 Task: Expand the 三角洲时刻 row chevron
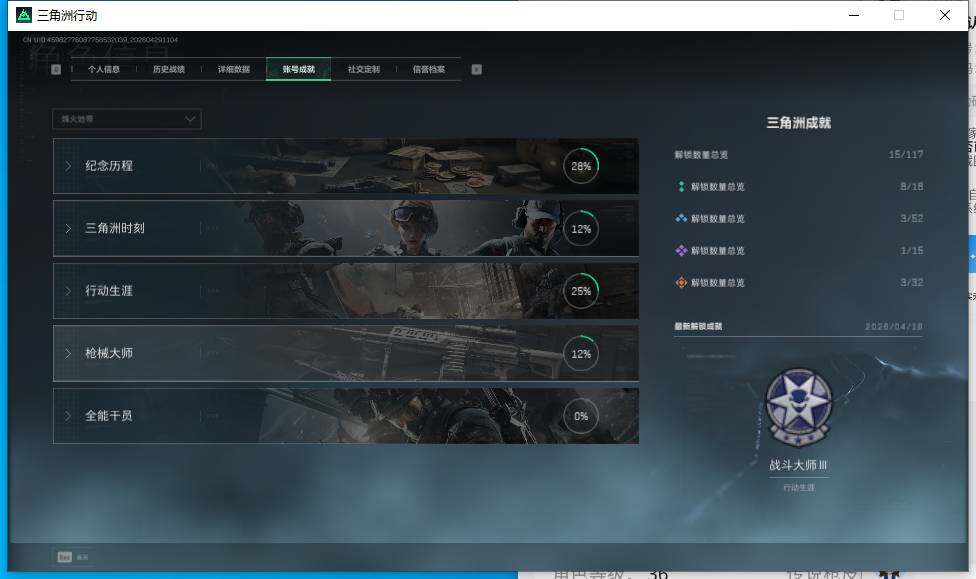pos(68,228)
